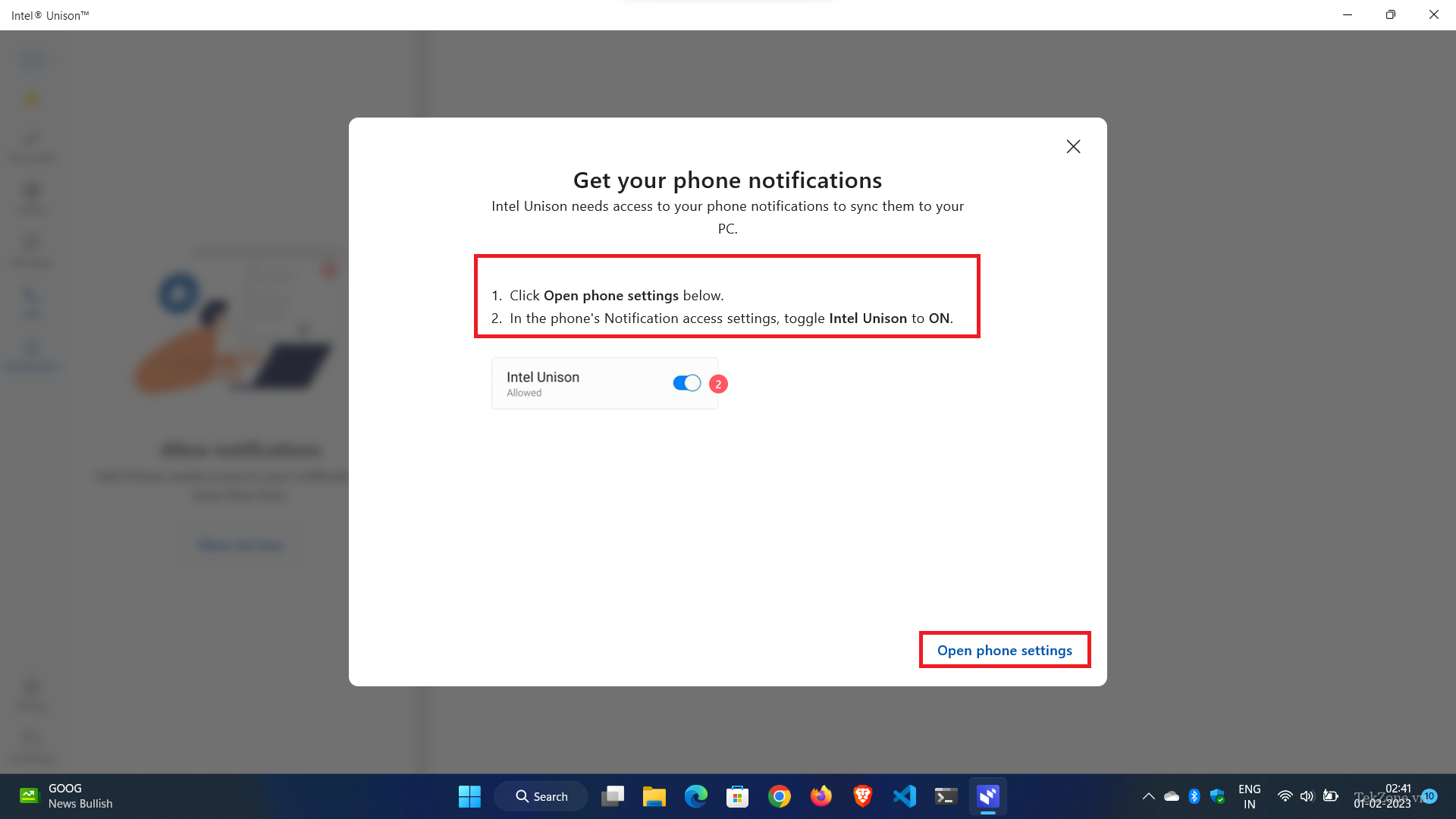Open phone settings for notifications
The width and height of the screenshot is (1456, 819).
pos(1004,650)
